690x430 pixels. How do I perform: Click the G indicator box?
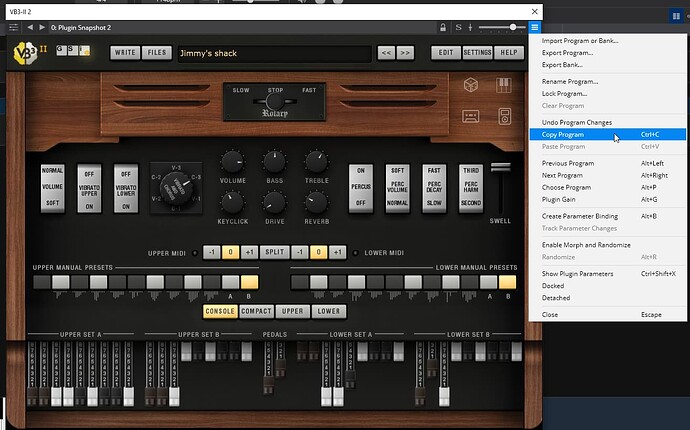[x=61, y=50]
